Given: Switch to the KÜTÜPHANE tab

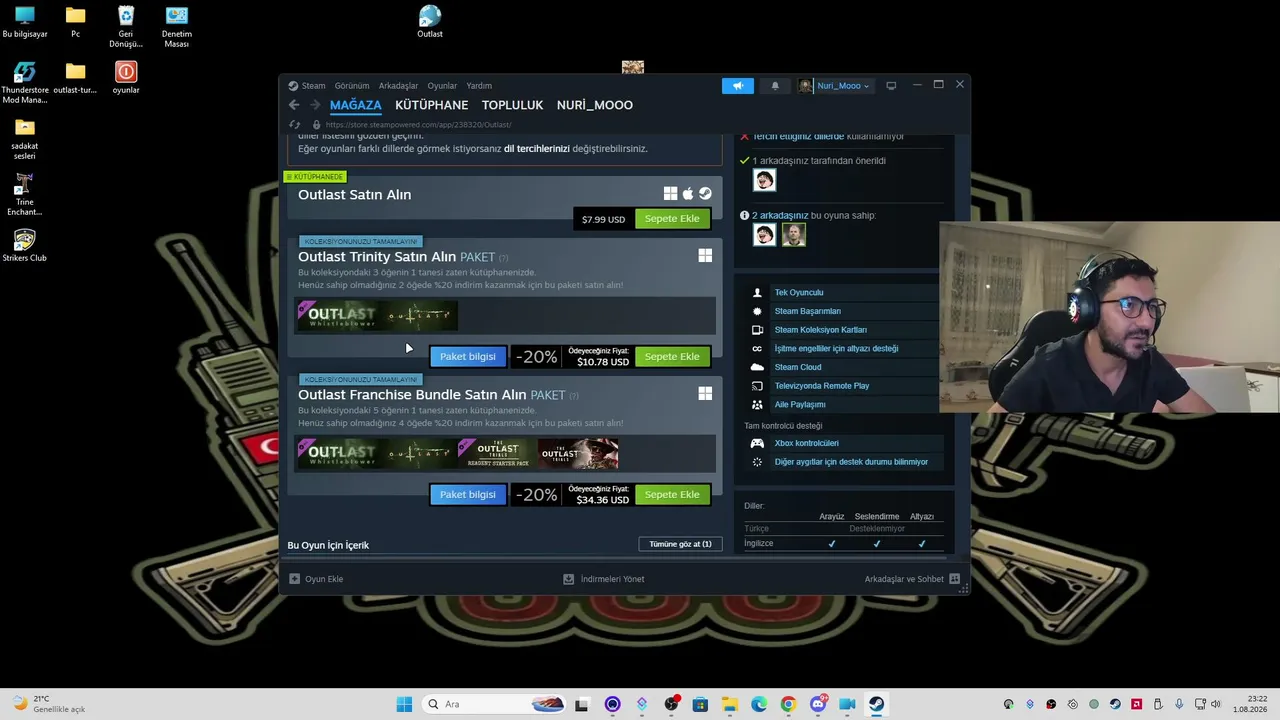Looking at the screenshot, I should pyautogui.click(x=432, y=105).
